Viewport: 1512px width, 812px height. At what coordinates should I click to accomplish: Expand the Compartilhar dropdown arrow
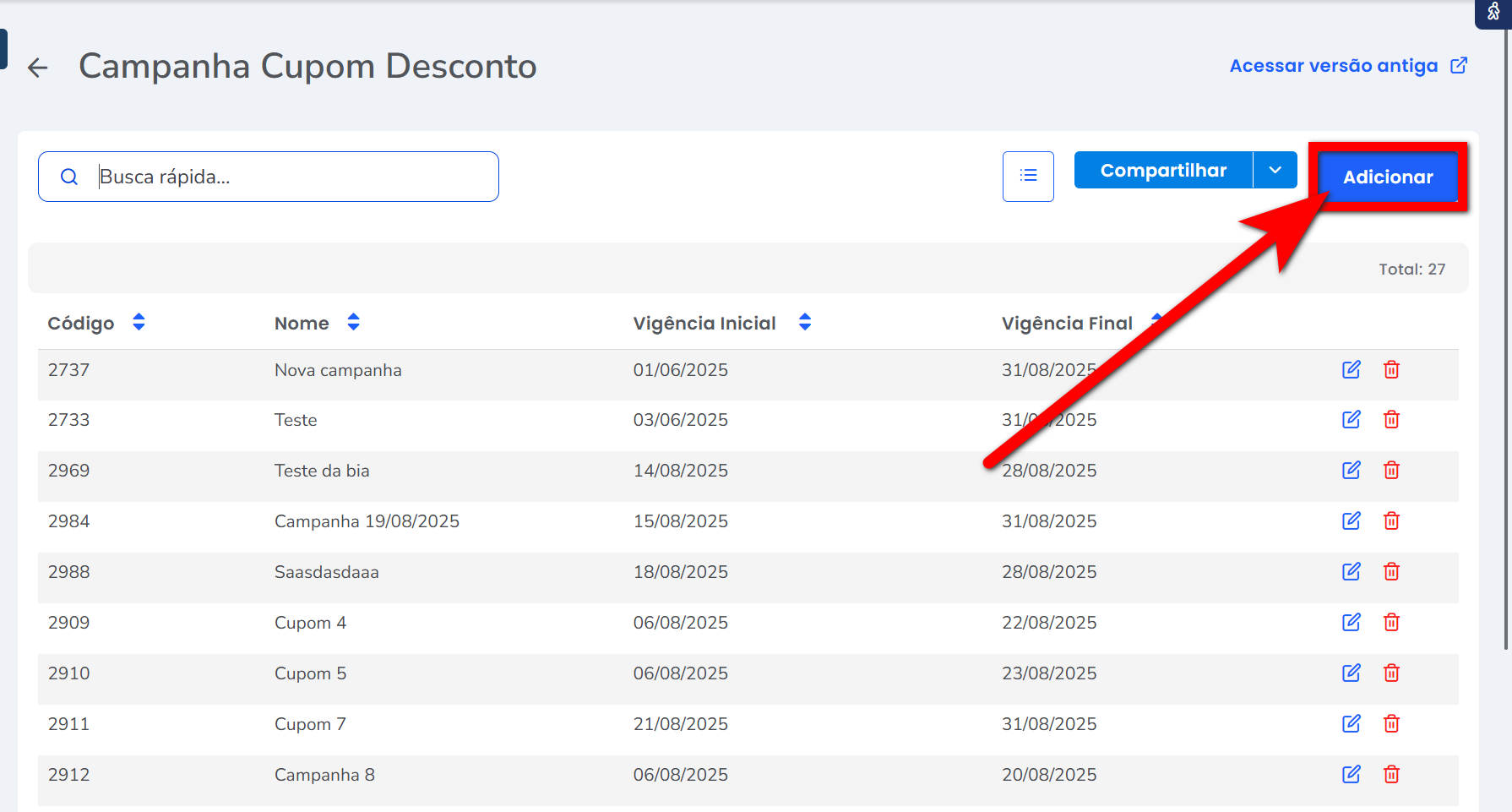(x=1275, y=171)
